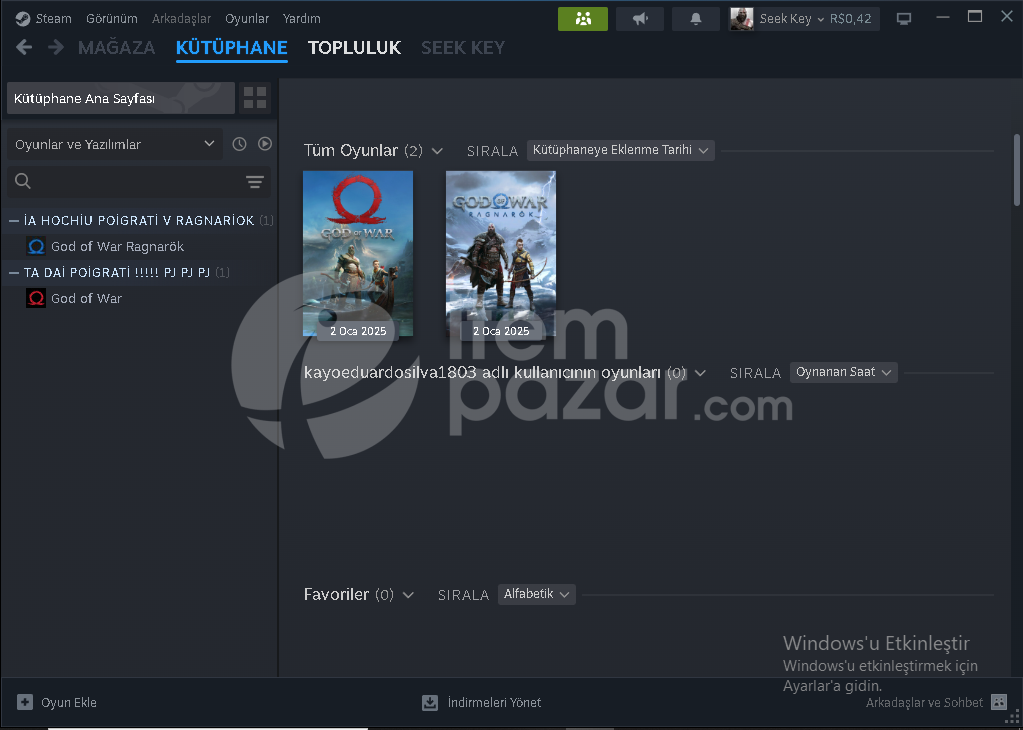Open notifications bell icon
Screen dimensions: 1023x730
(695, 19)
